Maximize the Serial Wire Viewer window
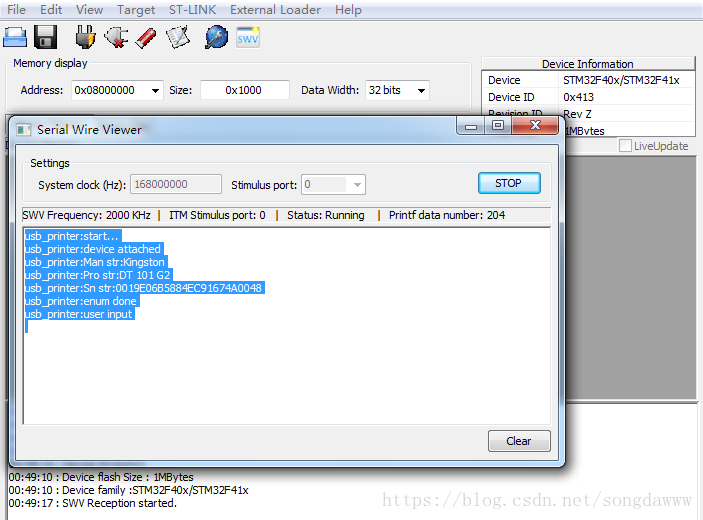The width and height of the screenshot is (703, 520). coord(498,127)
